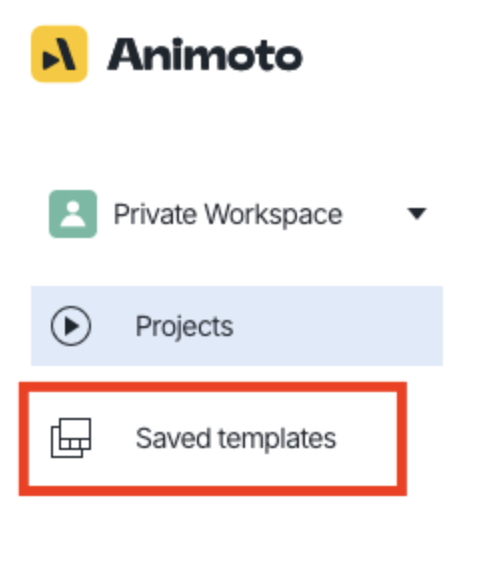478x562 pixels.
Task: Click the person silhouette workspace icon
Action: pyautogui.click(x=73, y=214)
